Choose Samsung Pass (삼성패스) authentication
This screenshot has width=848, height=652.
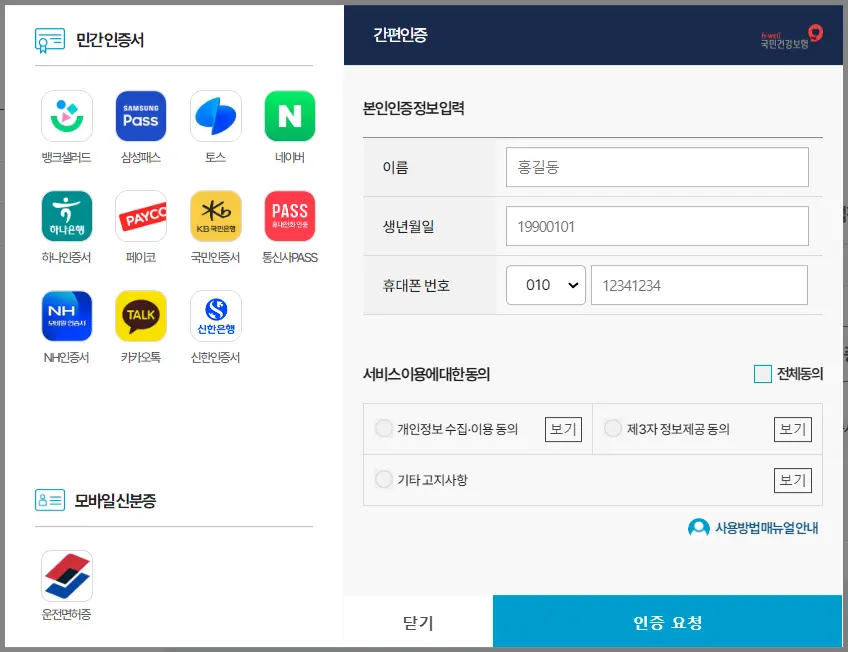[x=141, y=116]
